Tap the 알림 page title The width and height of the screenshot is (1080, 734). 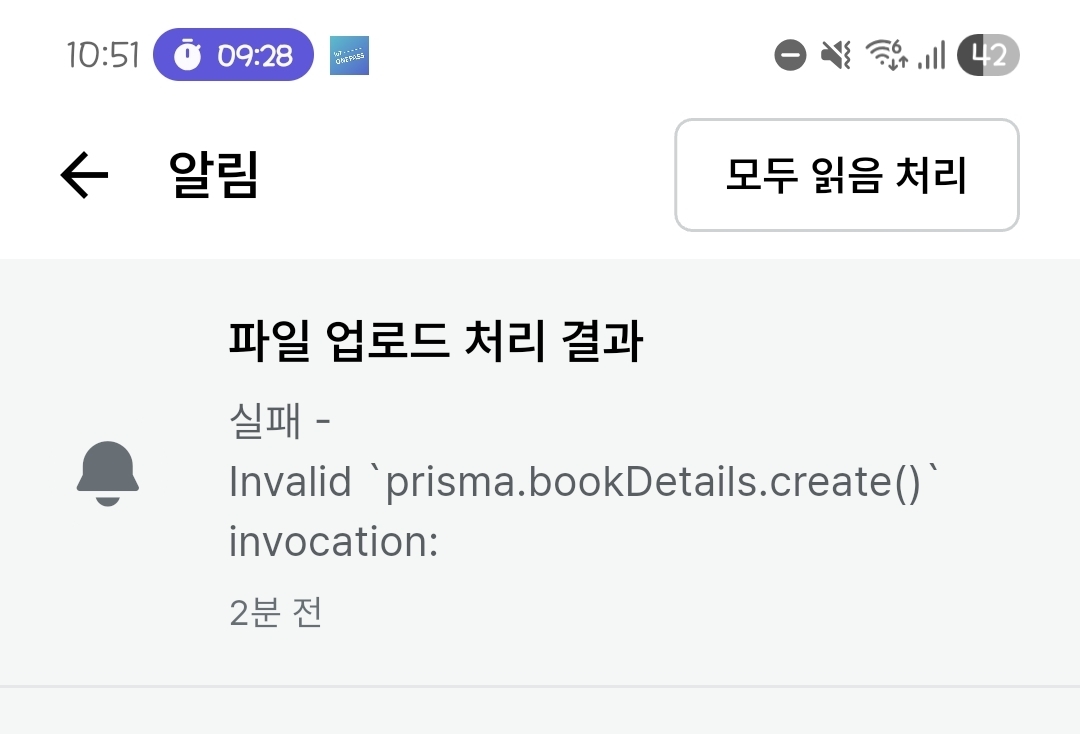click(x=214, y=175)
